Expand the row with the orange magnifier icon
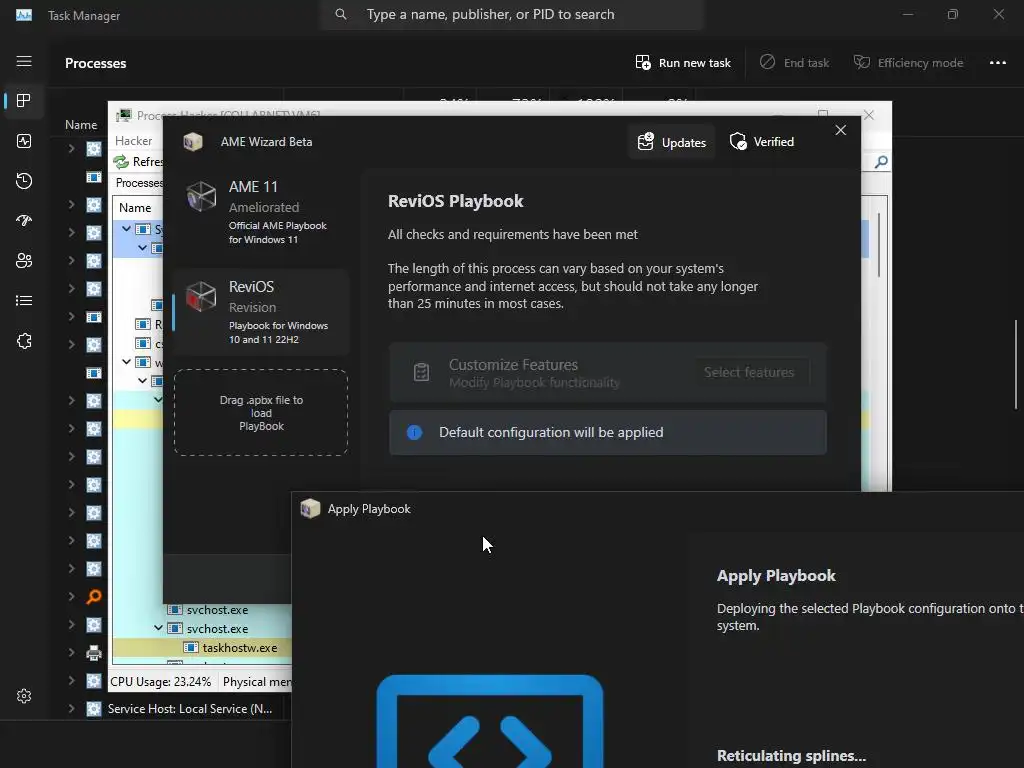Image resolution: width=1024 pixels, height=768 pixels. pyautogui.click(x=71, y=596)
